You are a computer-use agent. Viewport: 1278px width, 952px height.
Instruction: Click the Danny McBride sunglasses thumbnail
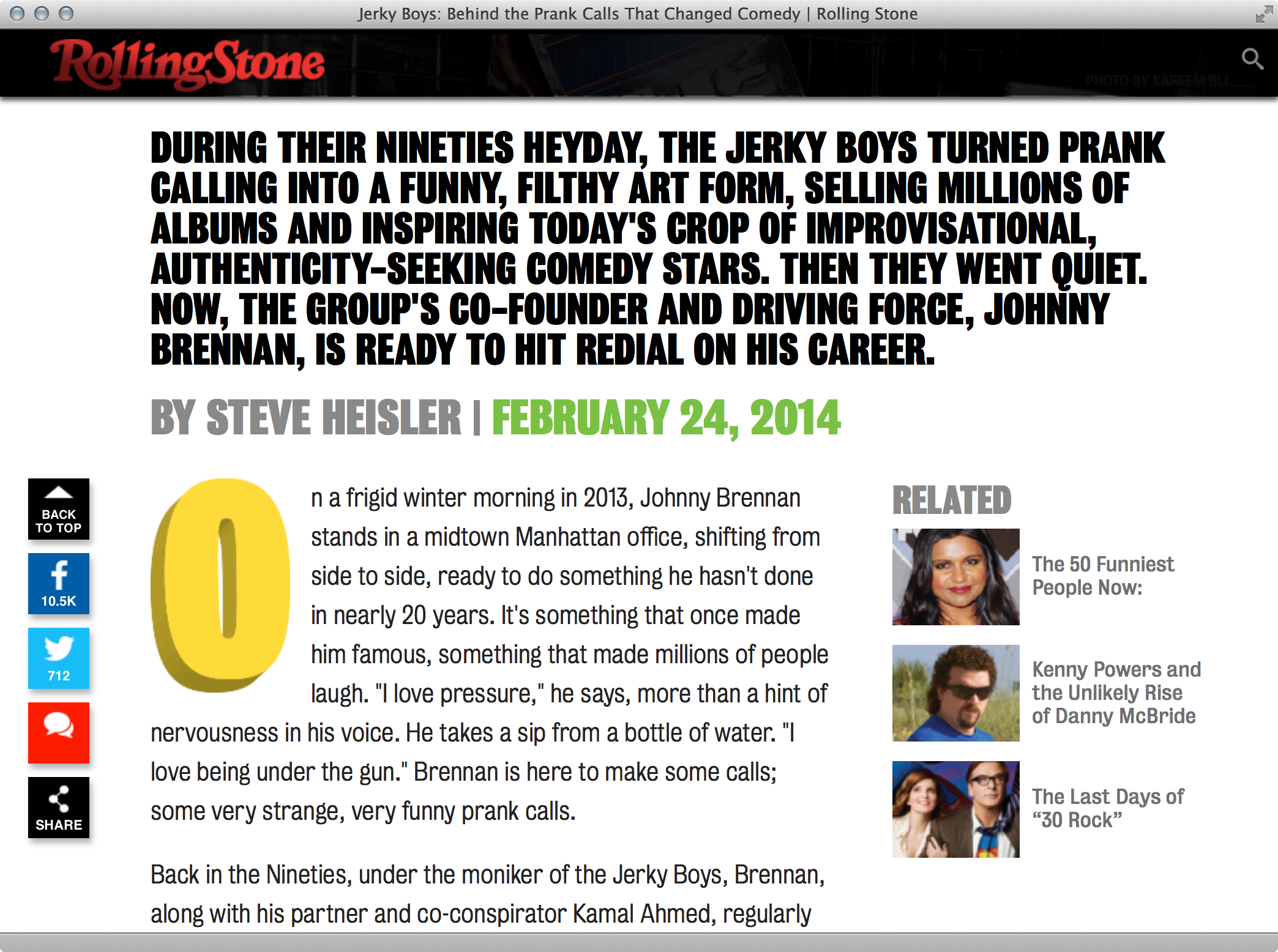point(955,693)
